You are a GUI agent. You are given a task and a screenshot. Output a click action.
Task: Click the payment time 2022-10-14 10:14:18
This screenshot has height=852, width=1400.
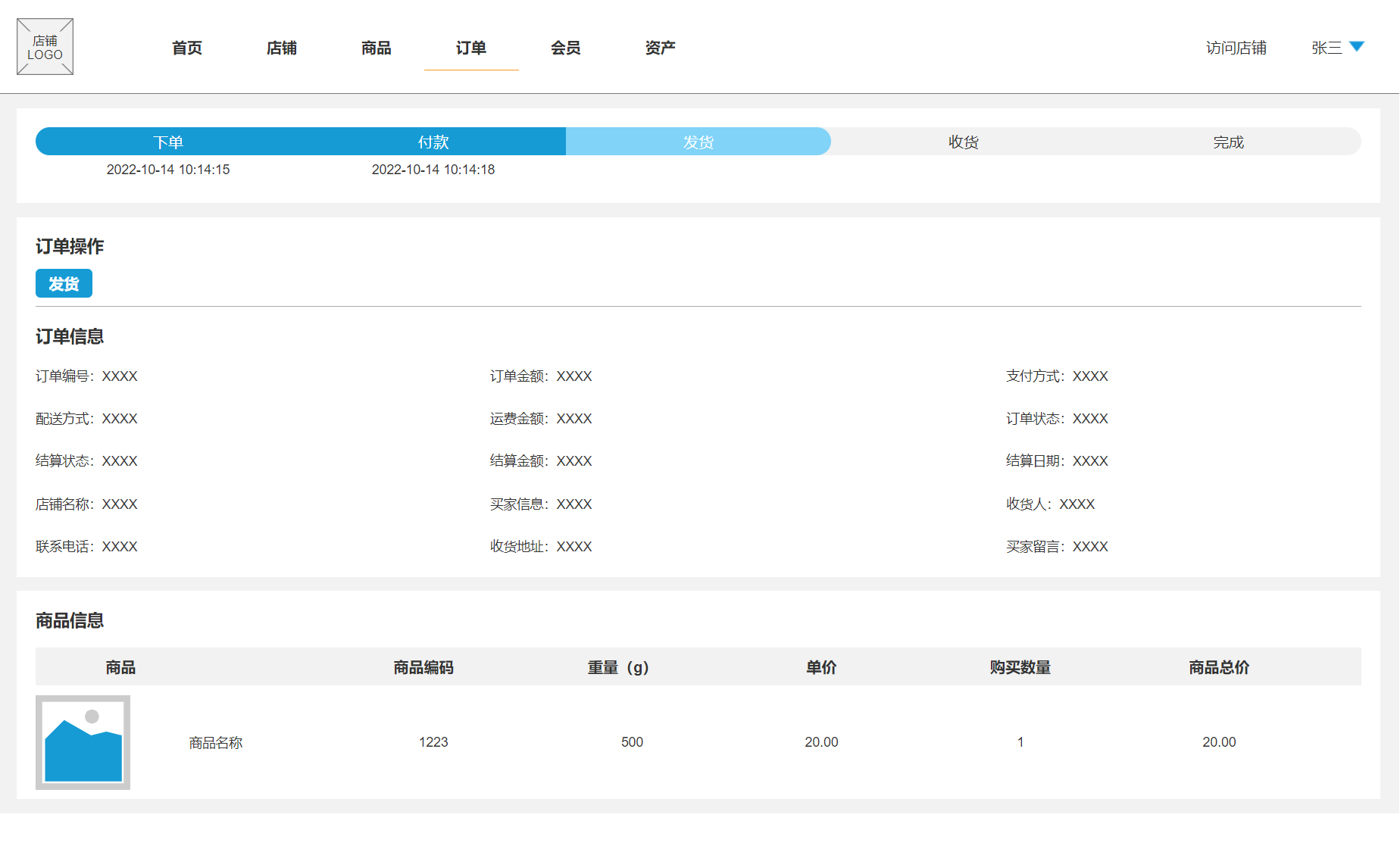tap(433, 170)
